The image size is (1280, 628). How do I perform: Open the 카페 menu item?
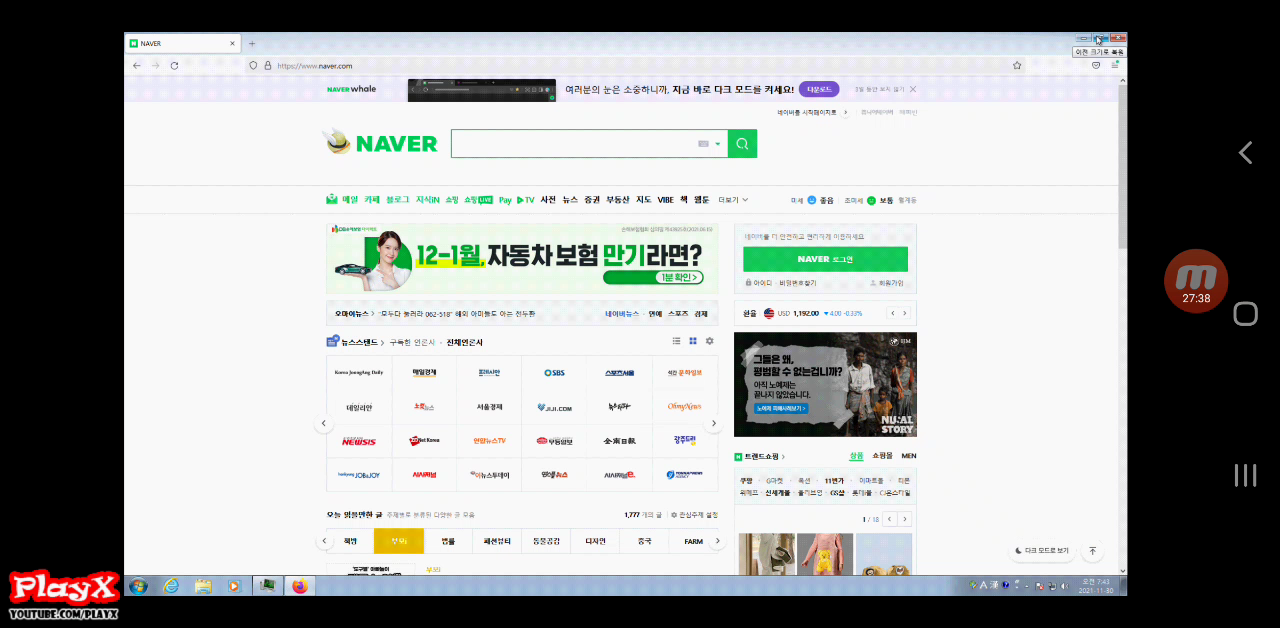tap(372, 200)
